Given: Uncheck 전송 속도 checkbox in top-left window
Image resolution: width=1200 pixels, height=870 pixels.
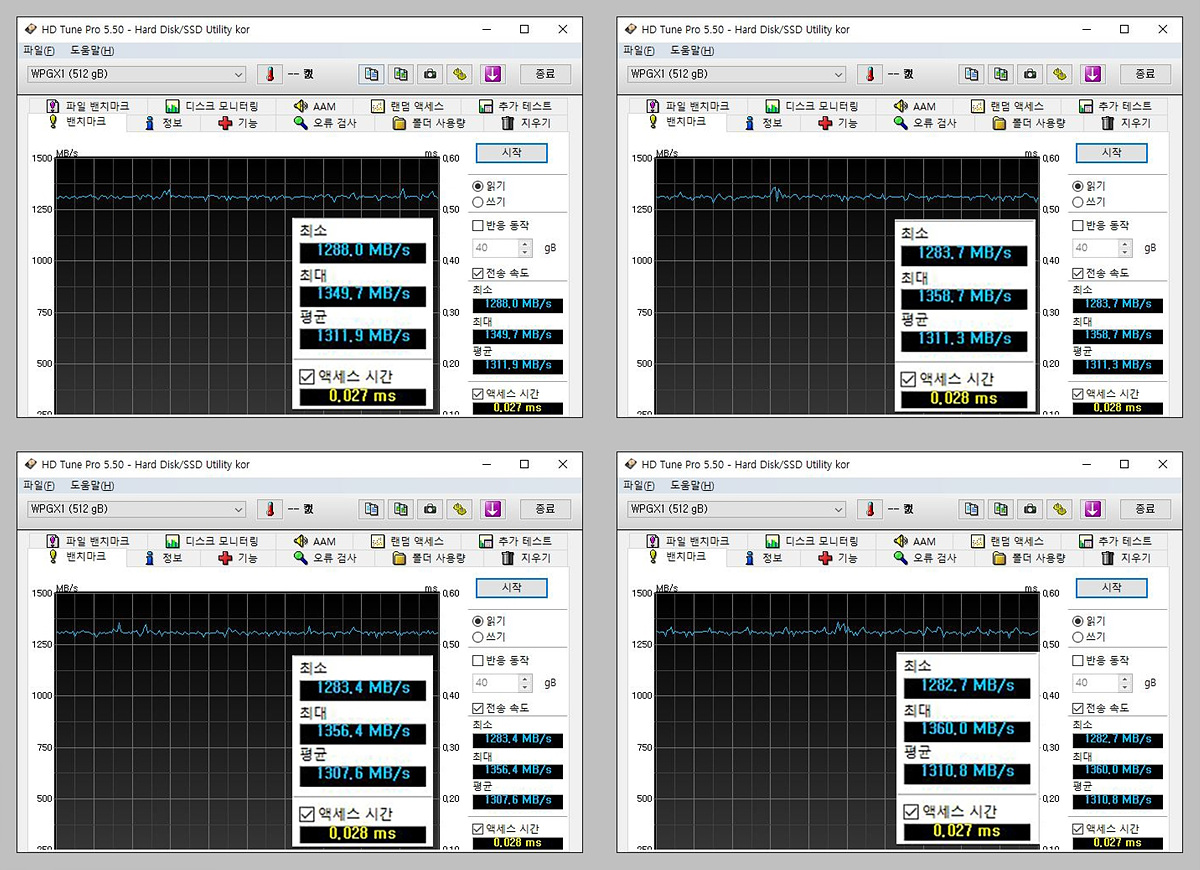Looking at the screenshot, I should pyautogui.click(x=478, y=273).
